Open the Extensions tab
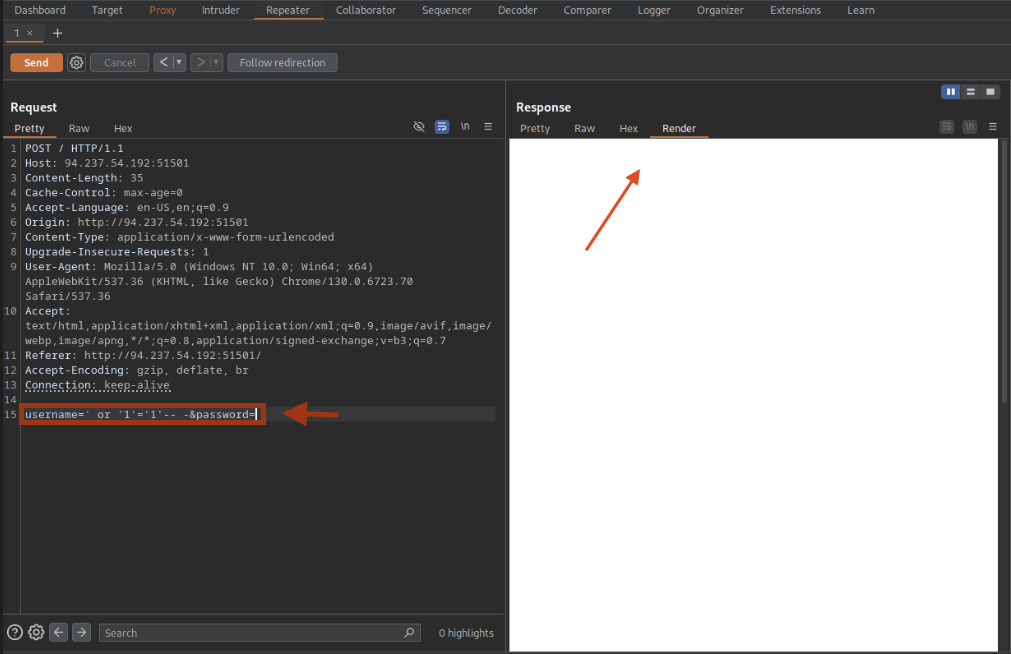 point(795,10)
